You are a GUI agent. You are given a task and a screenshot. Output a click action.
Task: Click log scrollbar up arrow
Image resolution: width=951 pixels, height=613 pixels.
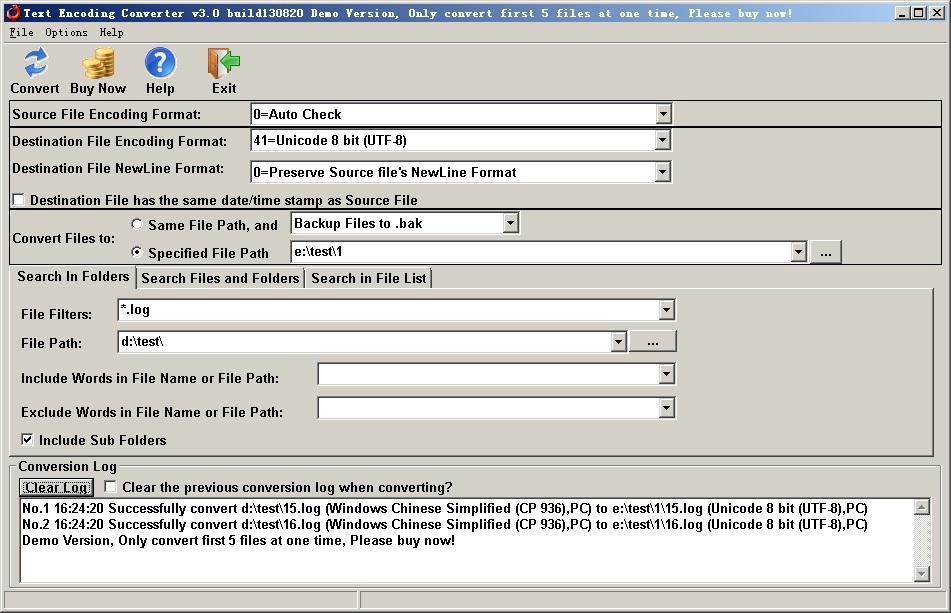[x=922, y=507]
